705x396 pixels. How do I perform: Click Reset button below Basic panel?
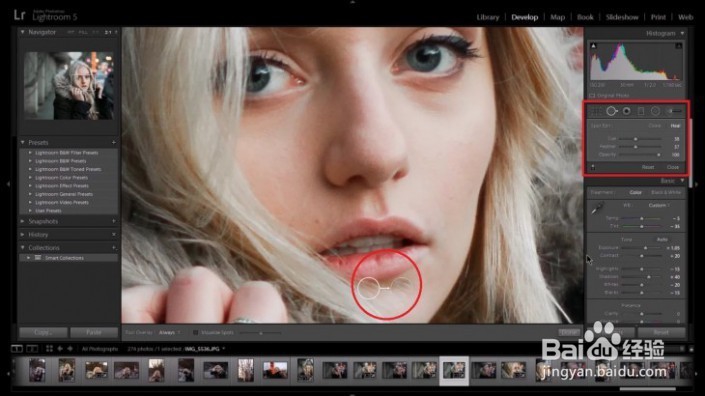coord(661,333)
